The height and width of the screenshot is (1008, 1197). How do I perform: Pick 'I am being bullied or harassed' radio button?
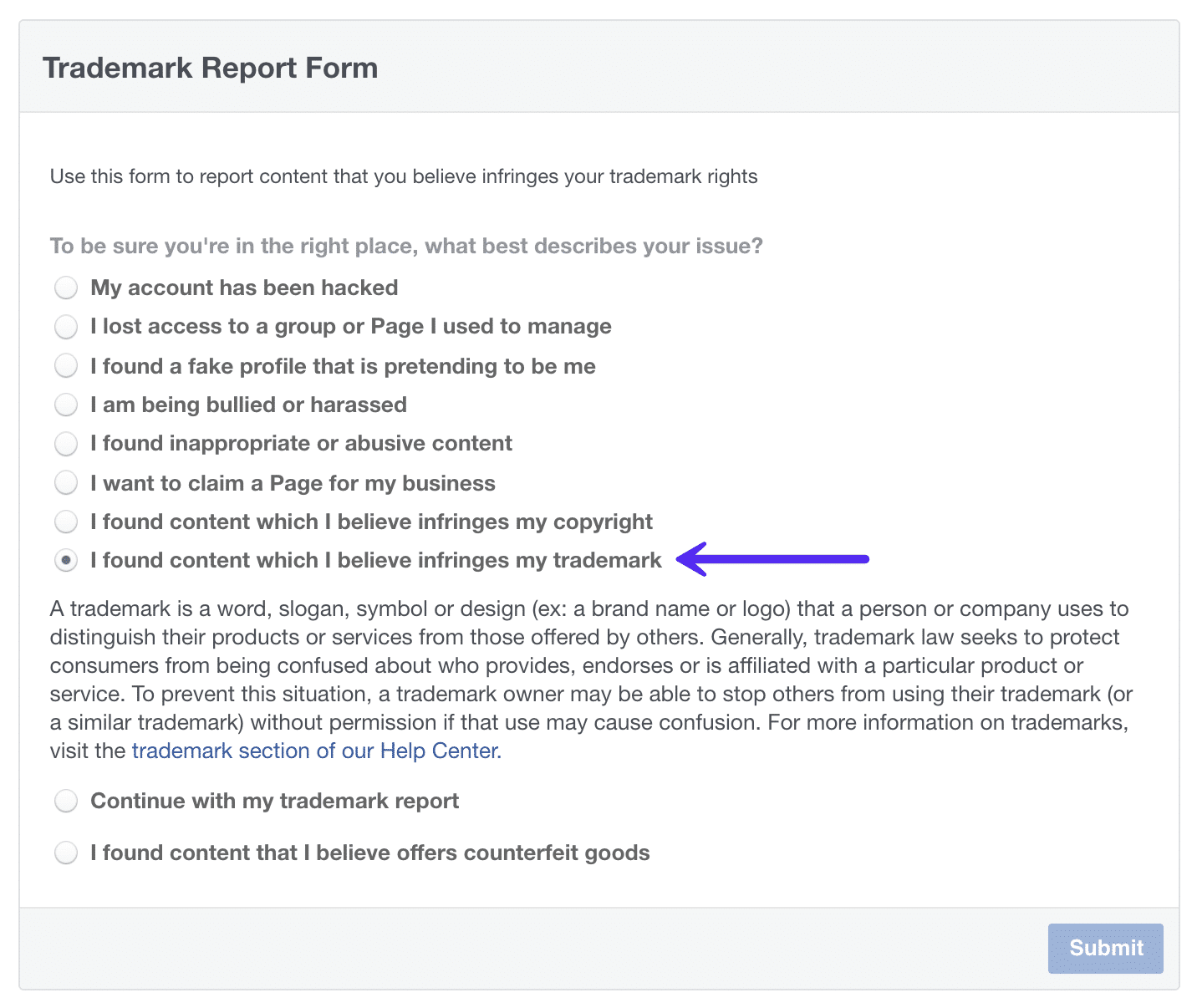66,405
